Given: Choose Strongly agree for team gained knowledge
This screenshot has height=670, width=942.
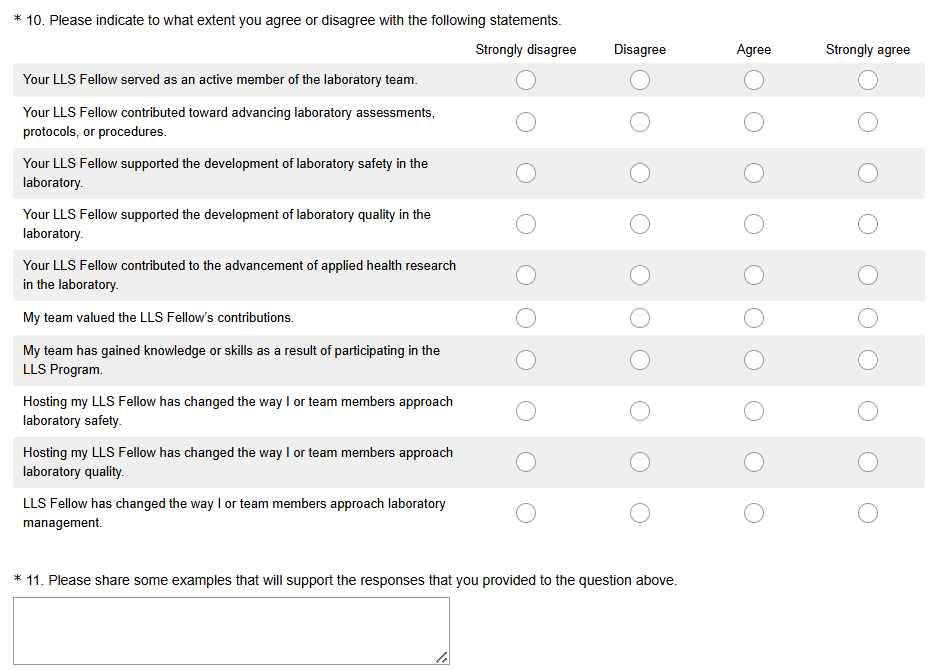Looking at the screenshot, I should pyautogui.click(x=868, y=360).
